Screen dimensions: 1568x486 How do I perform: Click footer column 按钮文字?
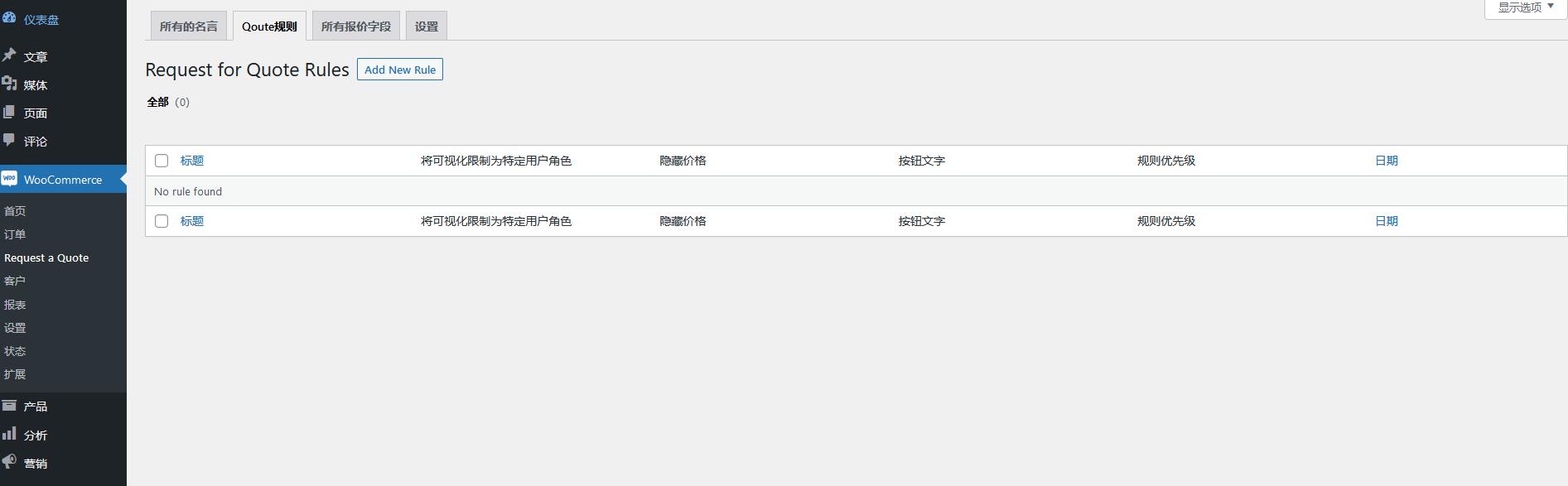[x=922, y=221]
